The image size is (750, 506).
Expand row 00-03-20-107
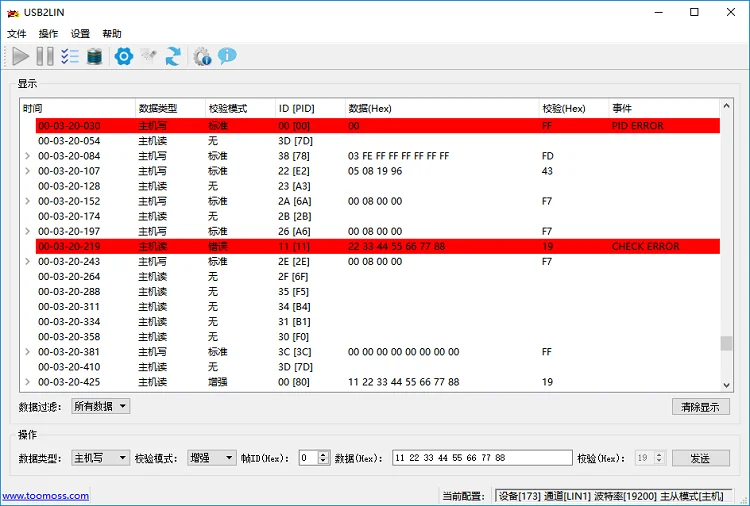pyautogui.click(x=27, y=171)
